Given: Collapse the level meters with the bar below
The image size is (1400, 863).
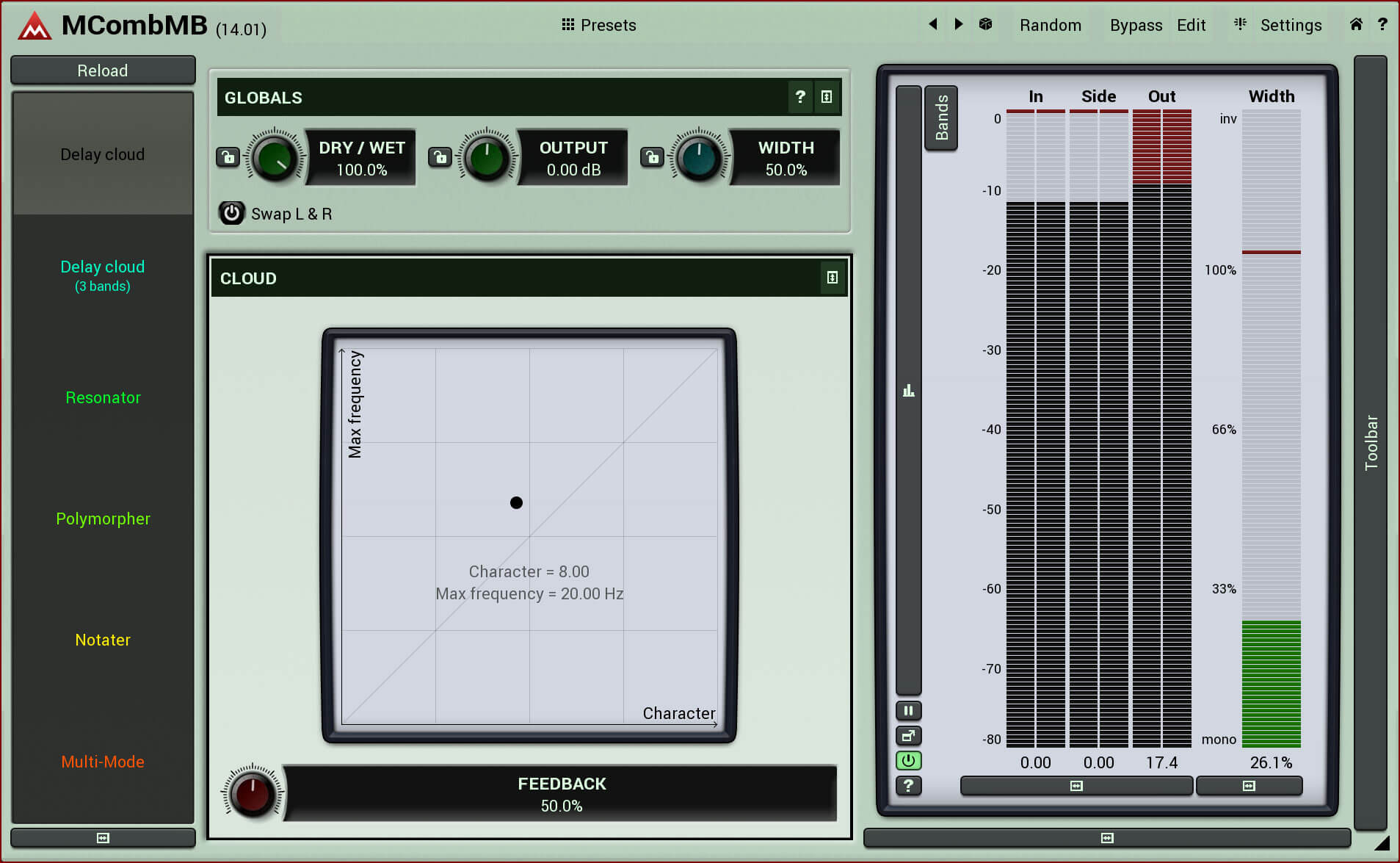Looking at the screenshot, I should (x=1076, y=786).
